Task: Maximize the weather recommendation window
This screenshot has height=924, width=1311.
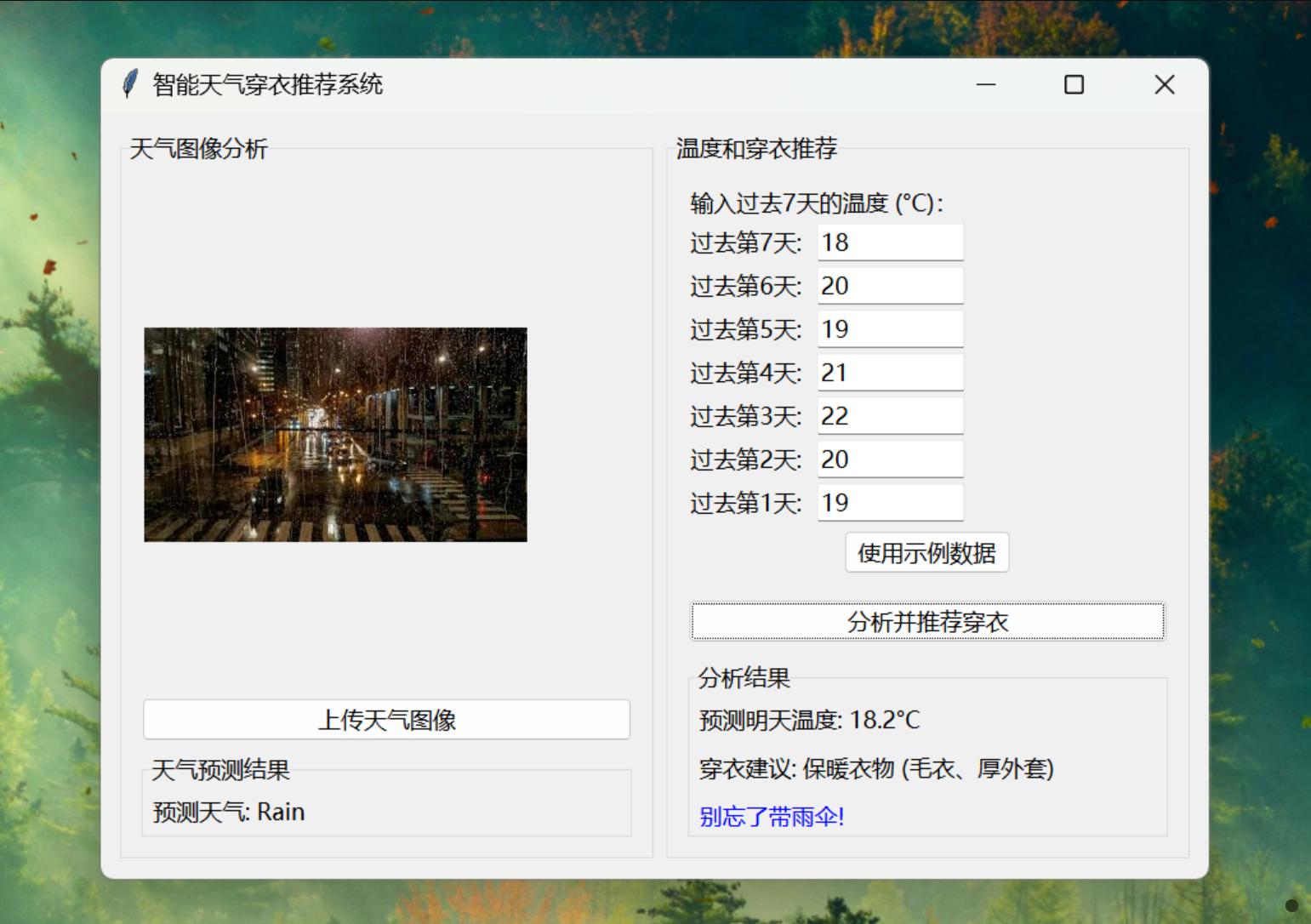Action: pyautogui.click(x=1074, y=85)
